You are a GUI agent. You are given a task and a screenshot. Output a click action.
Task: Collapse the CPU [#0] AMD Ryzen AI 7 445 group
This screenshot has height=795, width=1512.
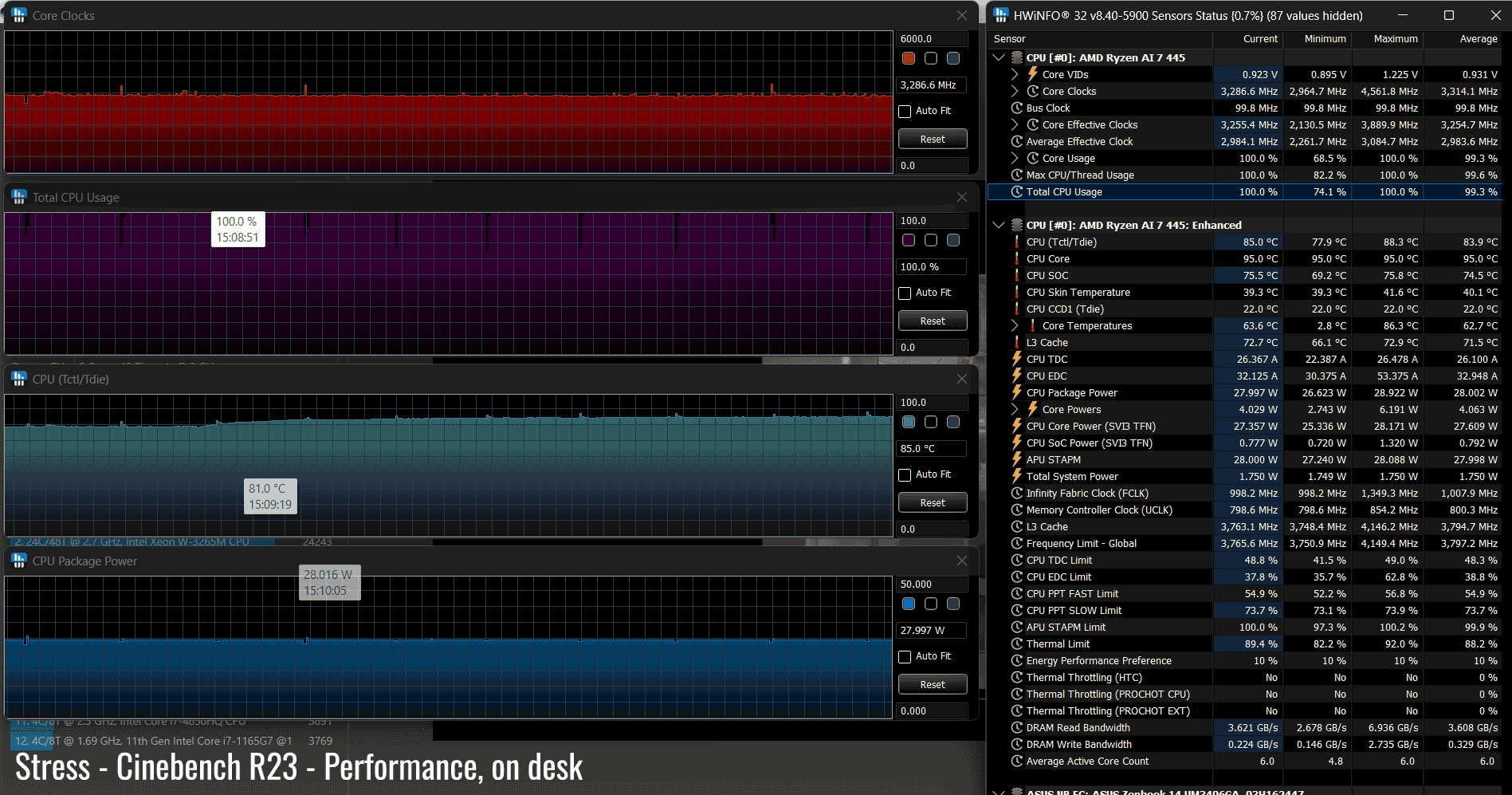(999, 57)
